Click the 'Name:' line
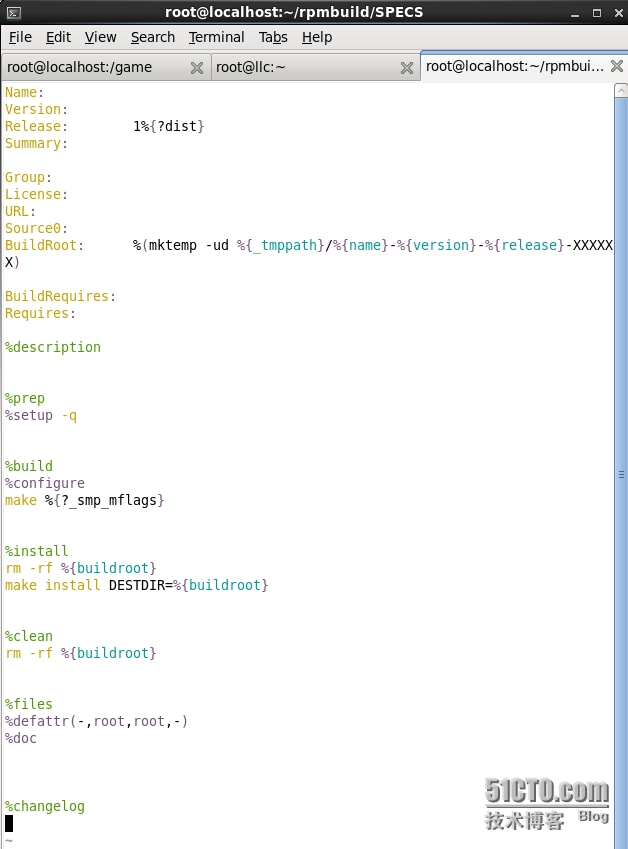 point(24,93)
